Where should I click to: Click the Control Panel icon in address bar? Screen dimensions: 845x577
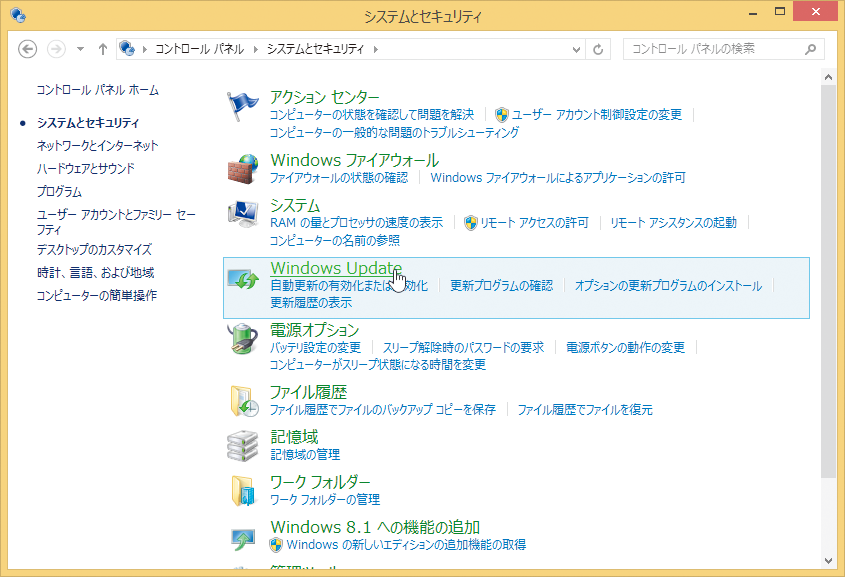point(127,48)
